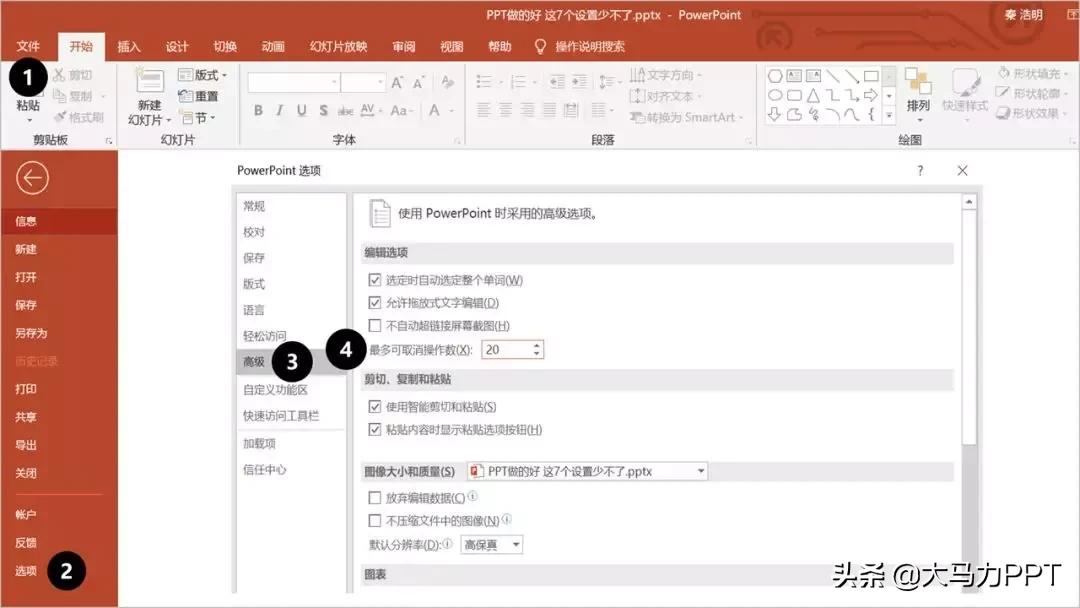Open the 默认分辨率 高保真 dropdown
The width and height of the screenshot is (1080, 608).
click(491, 545)
